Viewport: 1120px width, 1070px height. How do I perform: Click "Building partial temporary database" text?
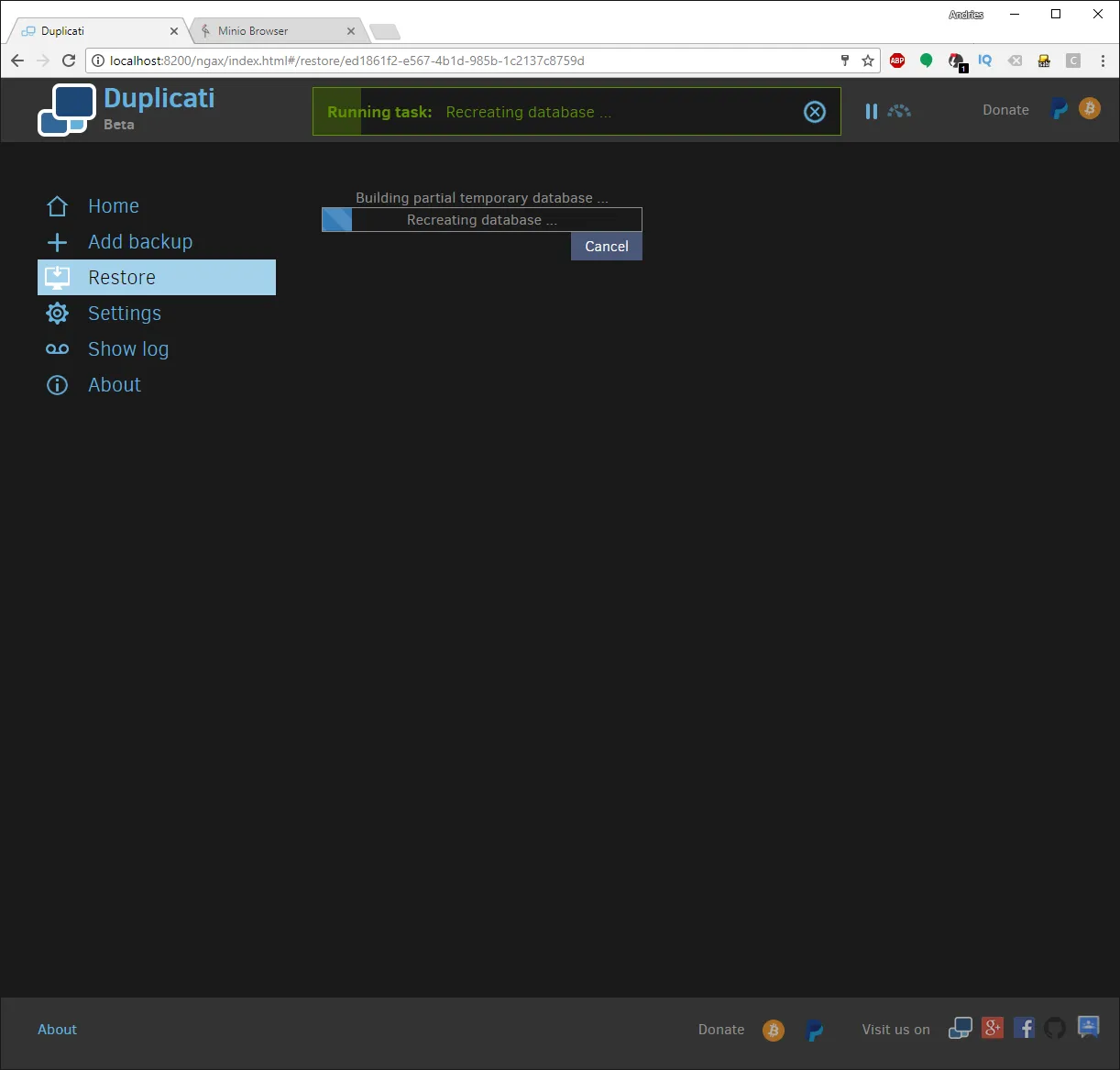tap(482, 198)
